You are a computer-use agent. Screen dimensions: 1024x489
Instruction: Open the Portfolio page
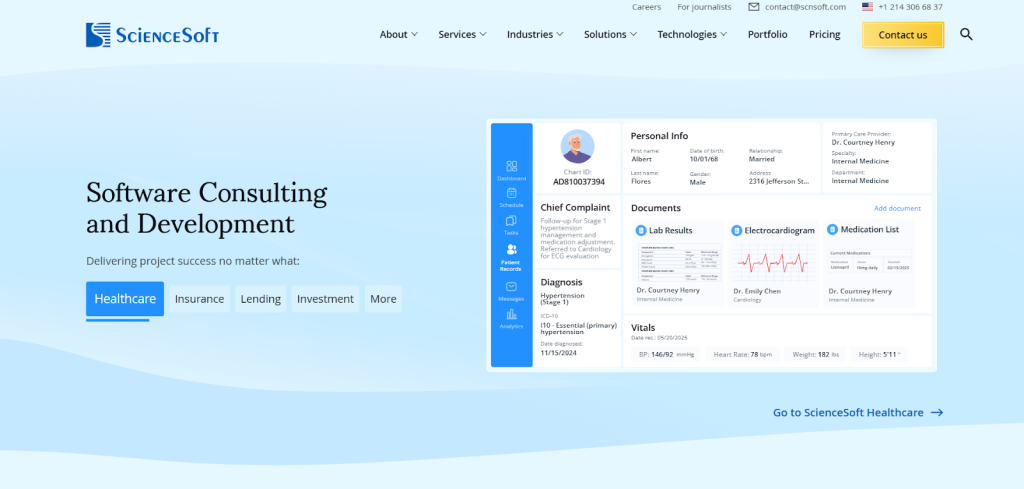[x=767, y=35]
